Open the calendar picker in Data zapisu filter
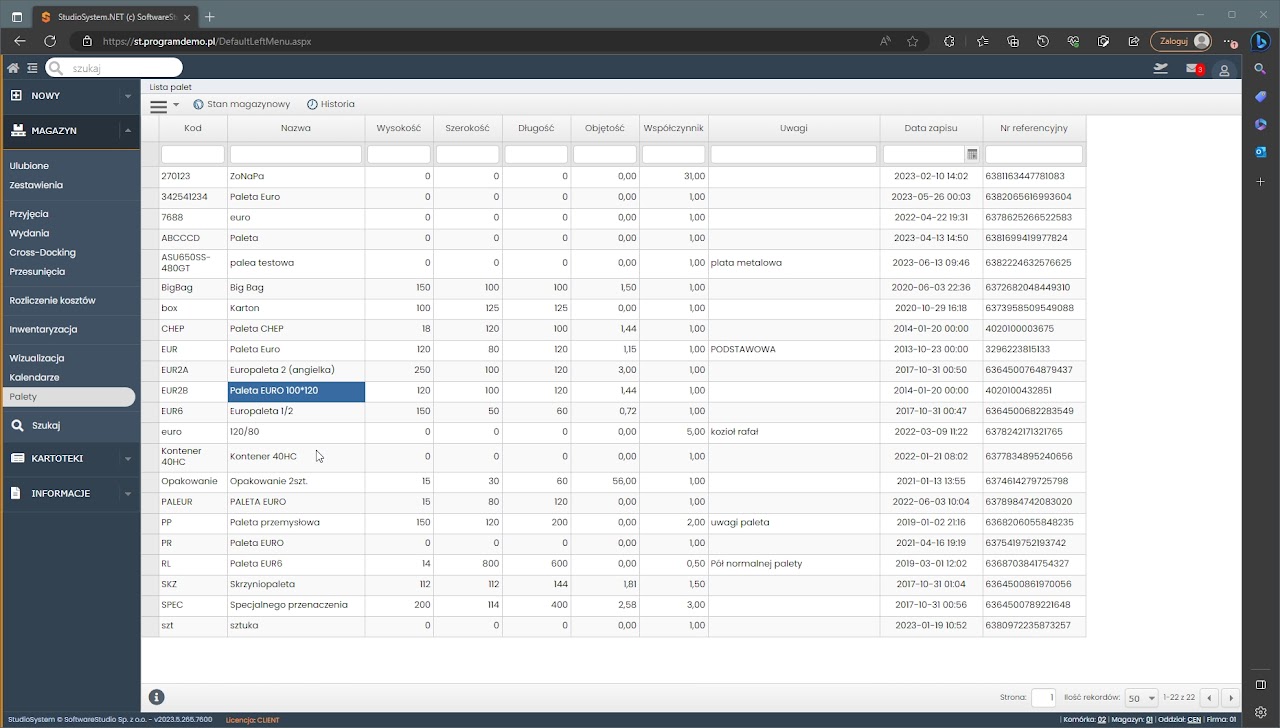This screenshot has height=728, width=1280. [971, 154]
